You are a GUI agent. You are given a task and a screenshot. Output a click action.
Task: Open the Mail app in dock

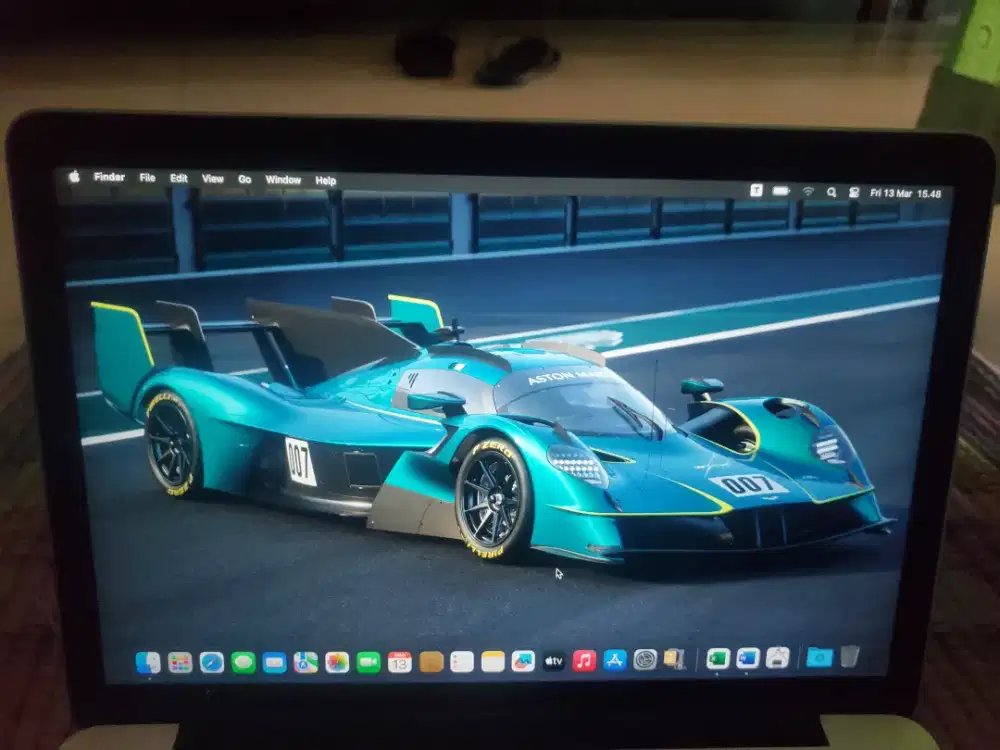274,662
